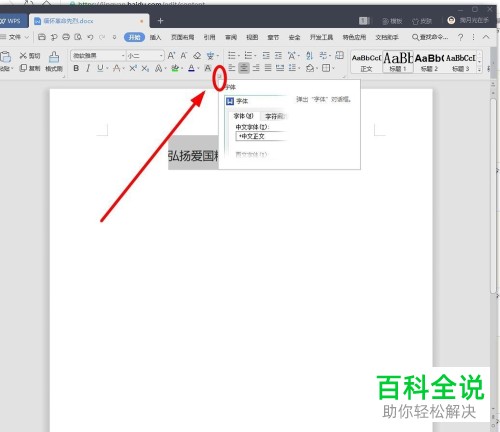Click the Paste clipboard icon
500x432 pixels.
6,57
